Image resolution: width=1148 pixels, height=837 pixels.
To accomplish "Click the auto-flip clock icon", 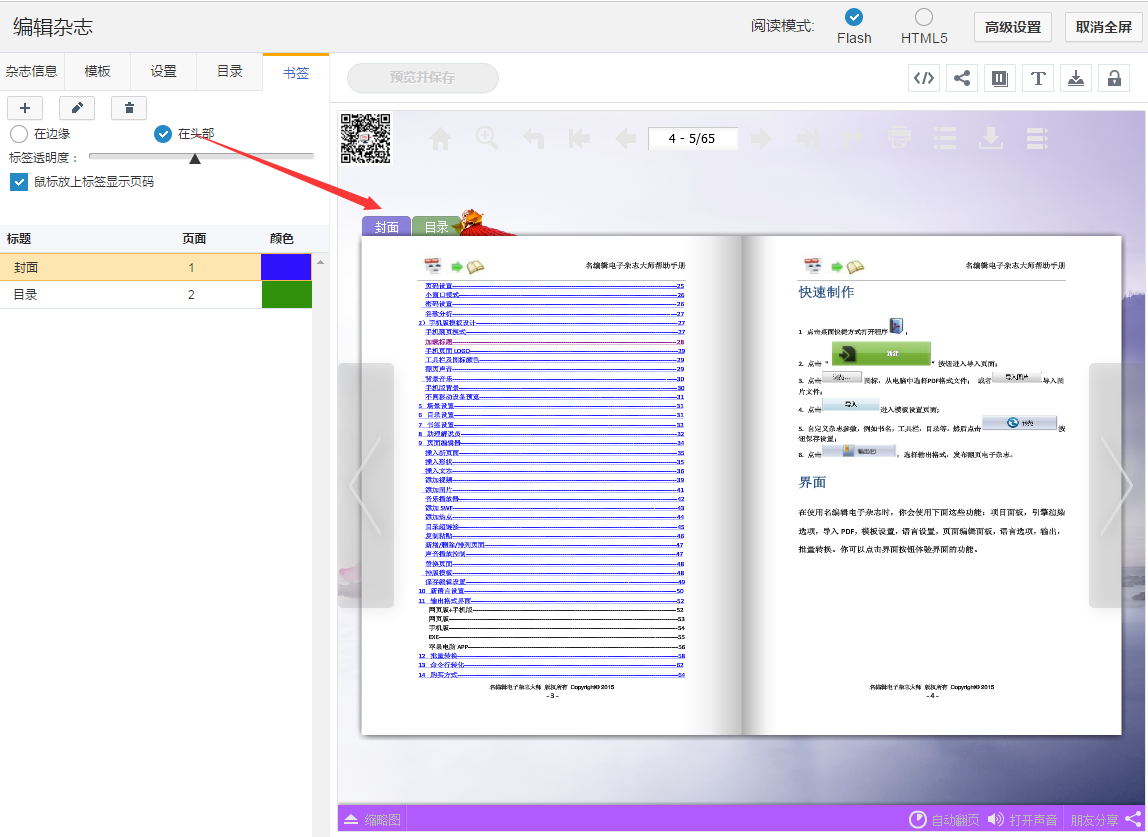I will [917, 819].
